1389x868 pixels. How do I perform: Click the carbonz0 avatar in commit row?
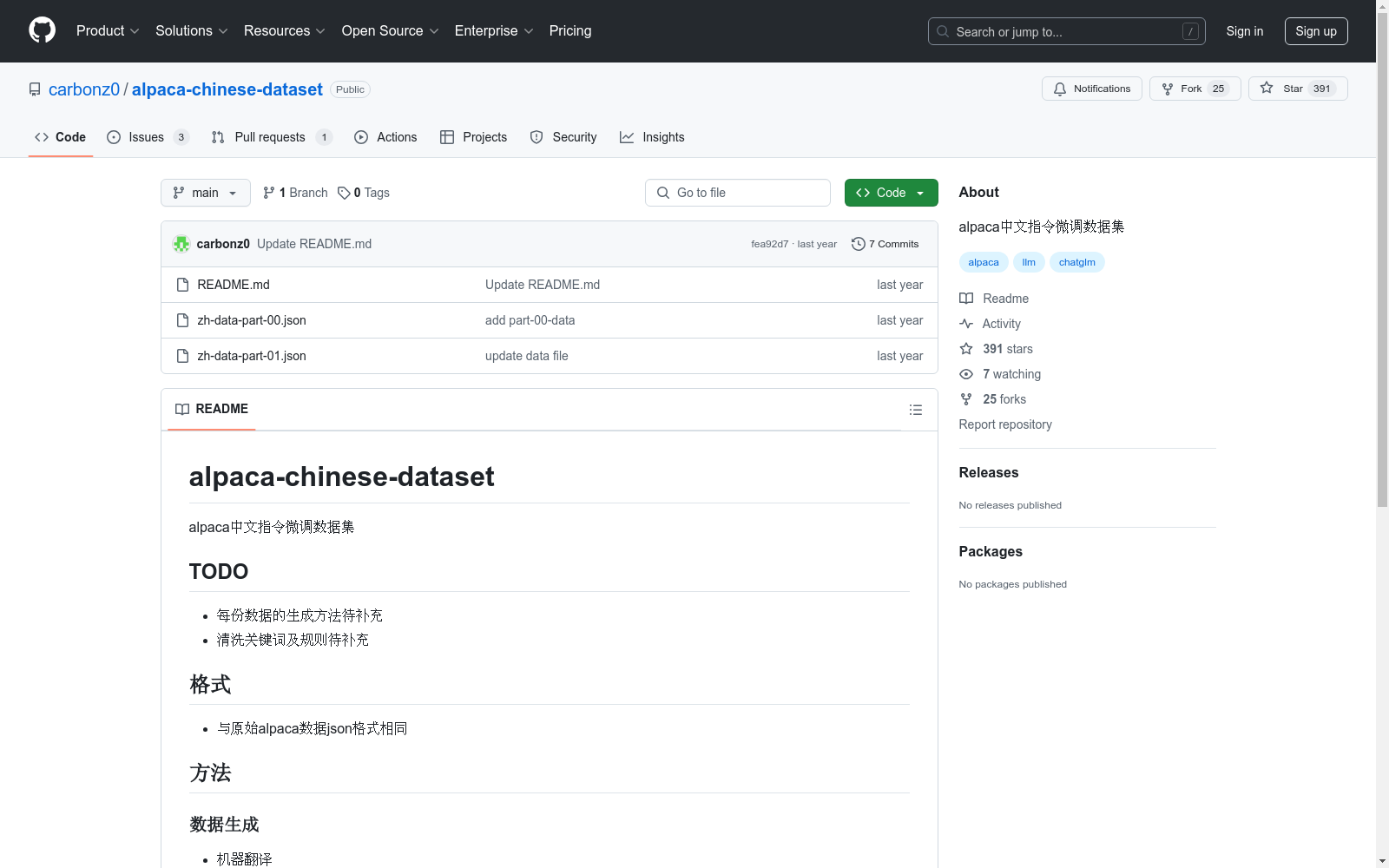181,244
